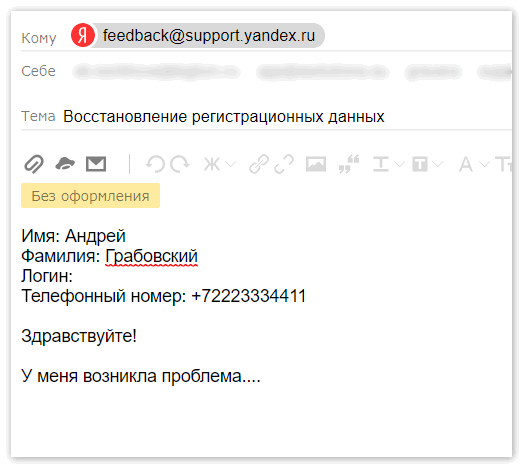Apply quote formatting
Screen dimensions: 523x468
(x=349, y=164)
